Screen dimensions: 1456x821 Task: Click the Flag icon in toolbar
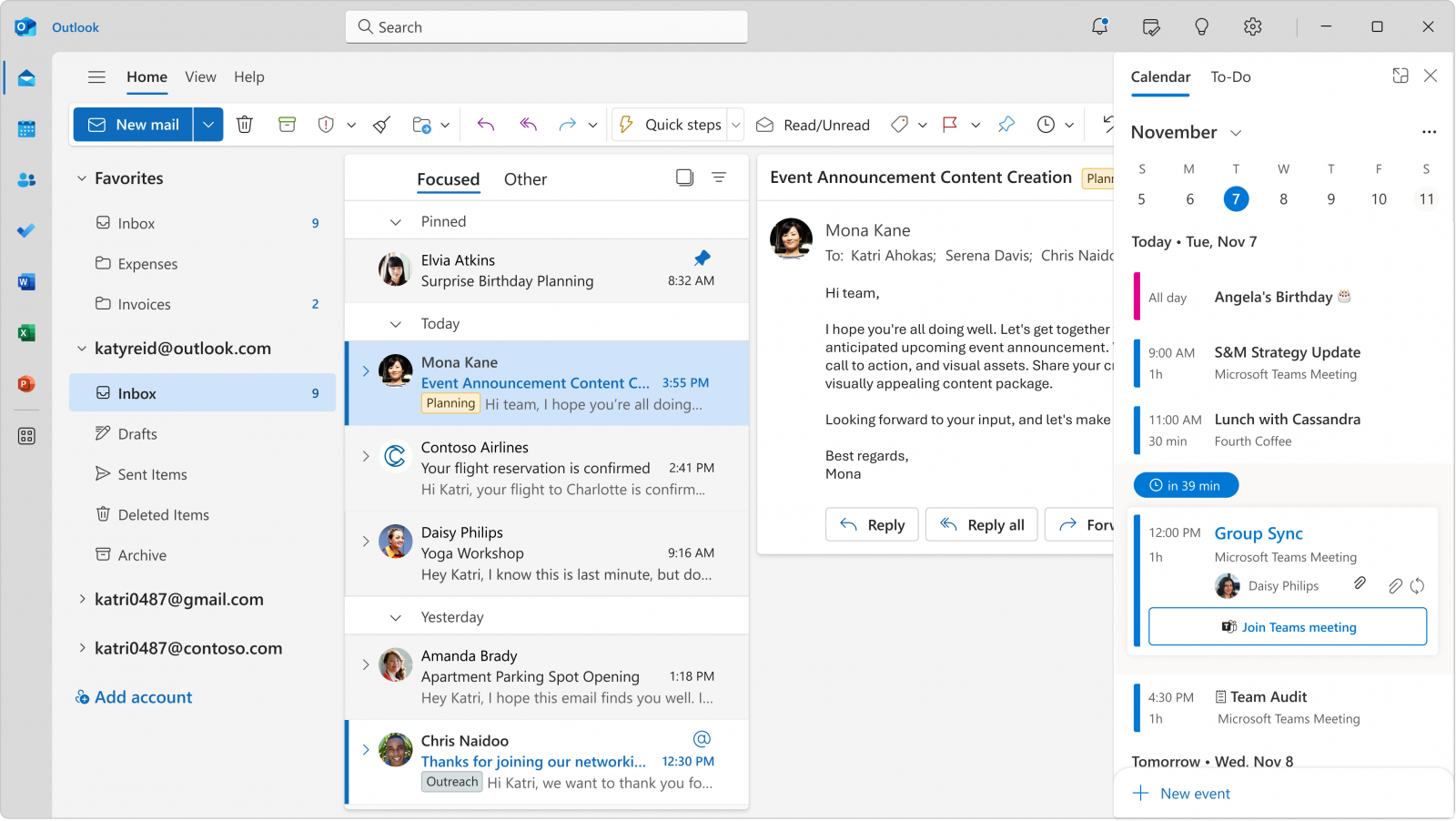[x=950, y=125]
